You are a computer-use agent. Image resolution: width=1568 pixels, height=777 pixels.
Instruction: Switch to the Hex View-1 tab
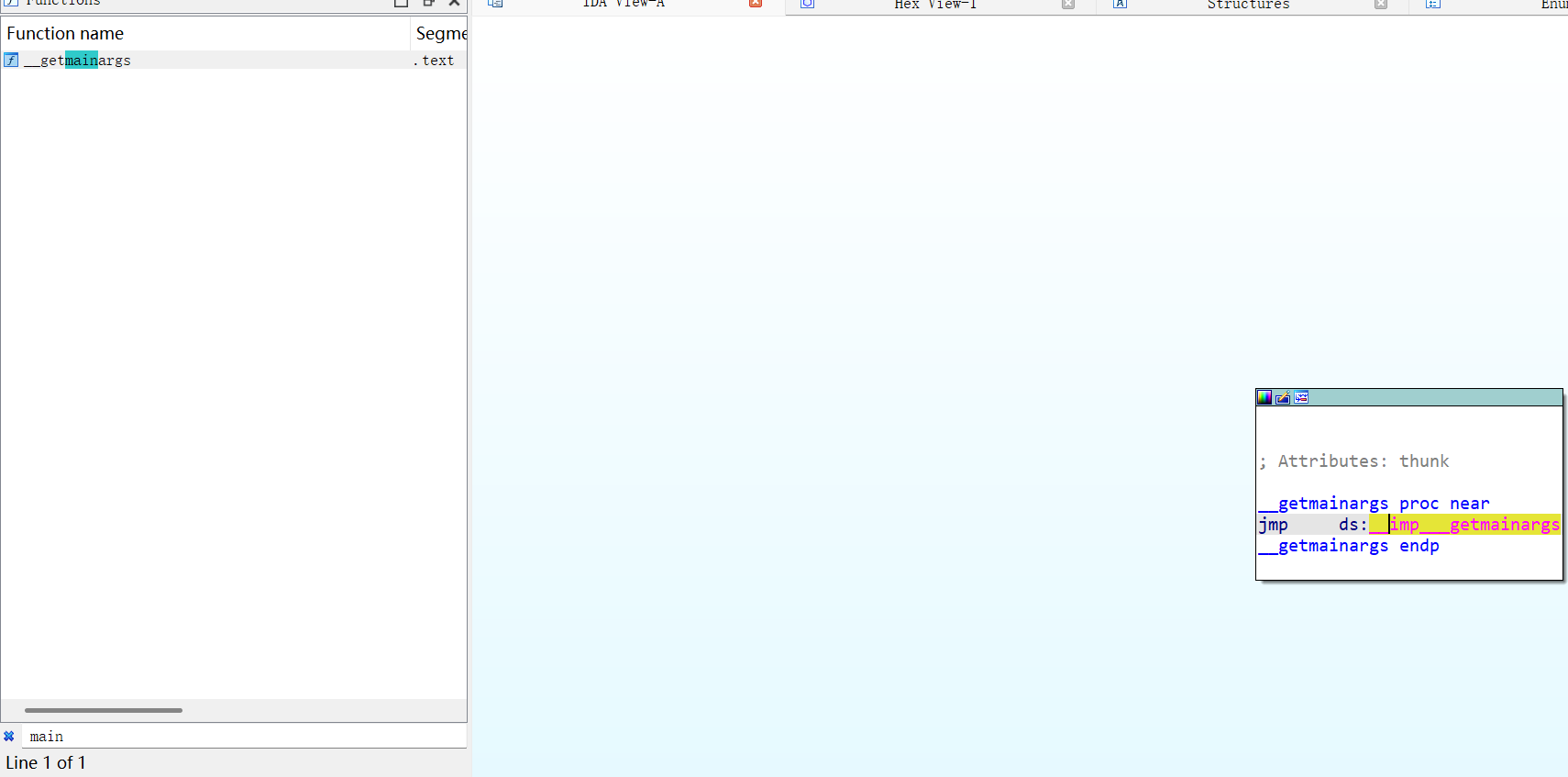tap(935, 5)
